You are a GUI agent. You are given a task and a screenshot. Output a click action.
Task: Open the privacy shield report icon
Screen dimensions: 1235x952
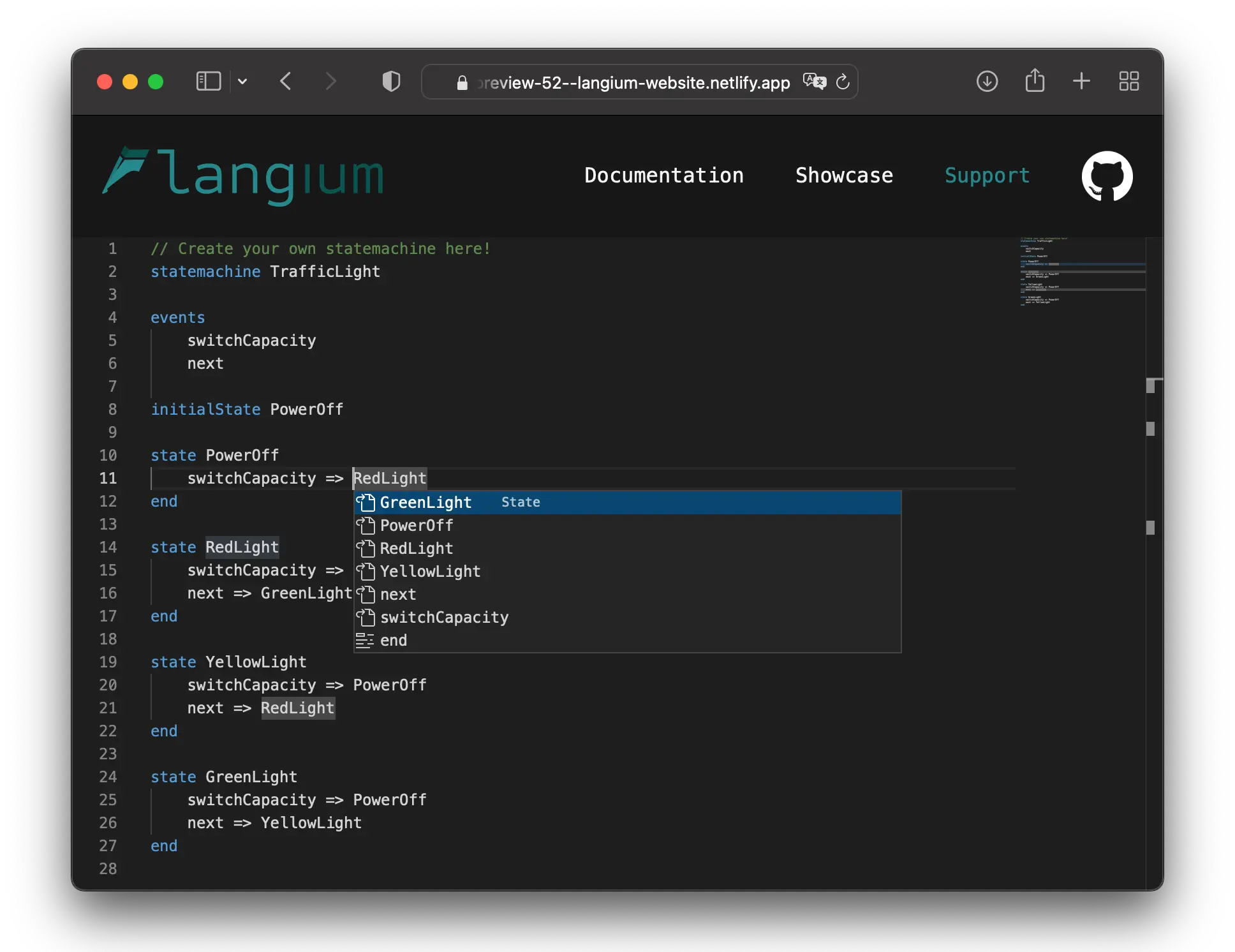391,82
